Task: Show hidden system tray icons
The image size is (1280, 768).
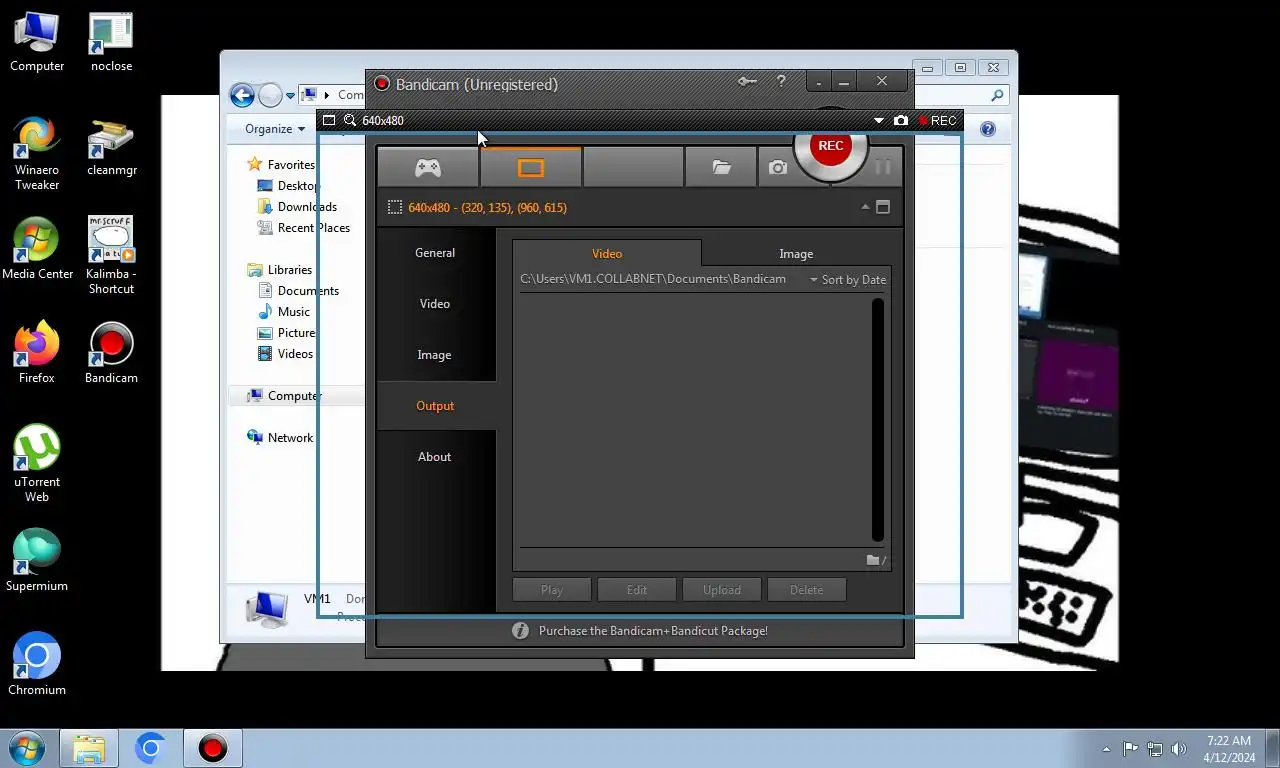Action: click(1106, 749)
